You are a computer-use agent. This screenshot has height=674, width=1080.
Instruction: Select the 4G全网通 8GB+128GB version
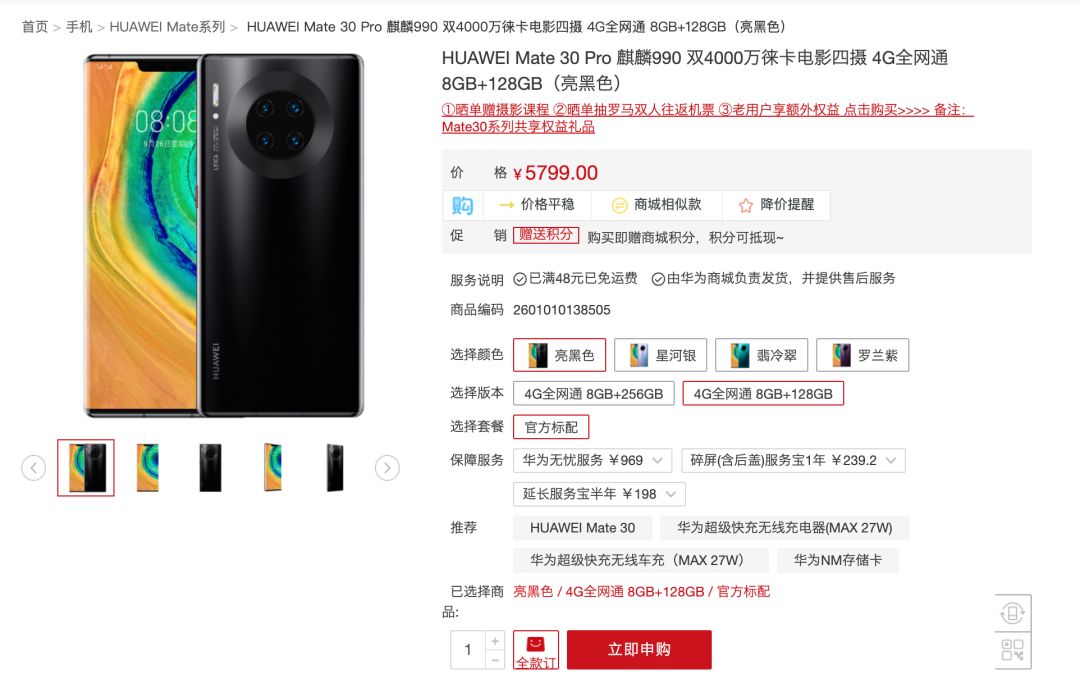point(762,394)
